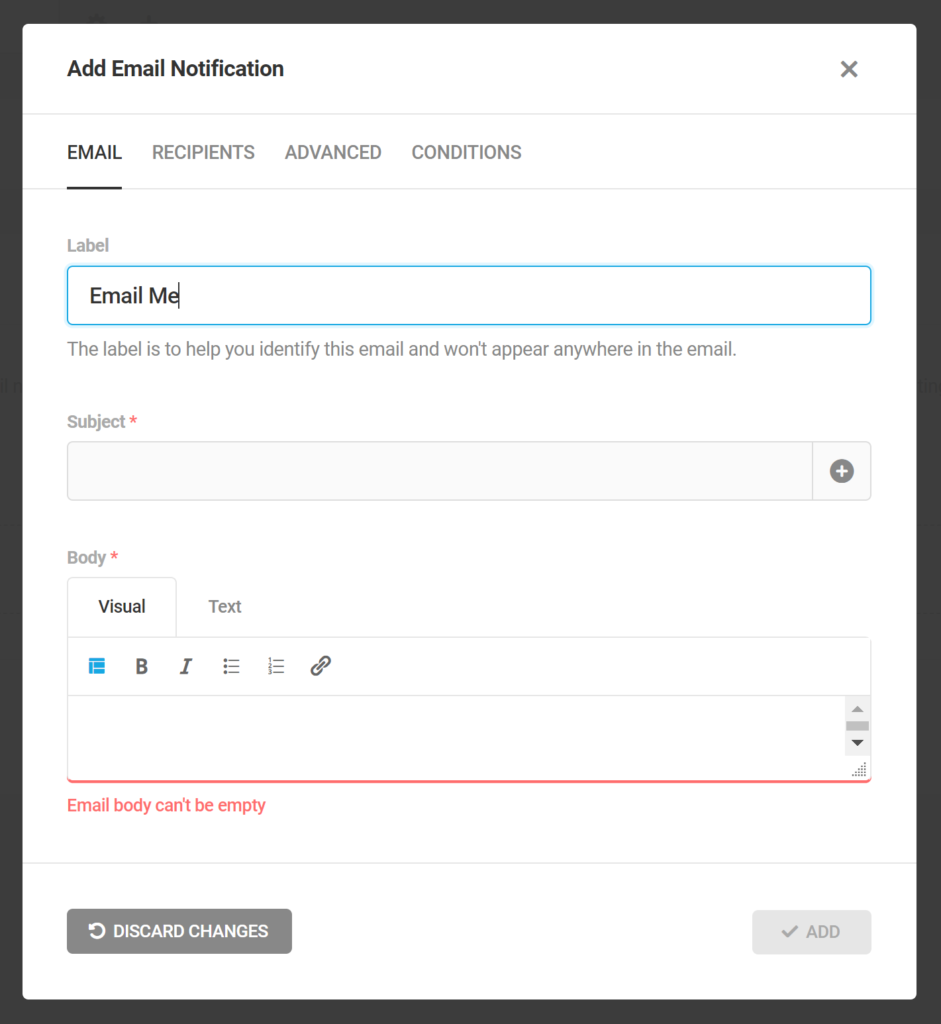Screen dimensions: 941x1024
Task: Go to the Conditions tab
Action: click(x=466, y=152)
